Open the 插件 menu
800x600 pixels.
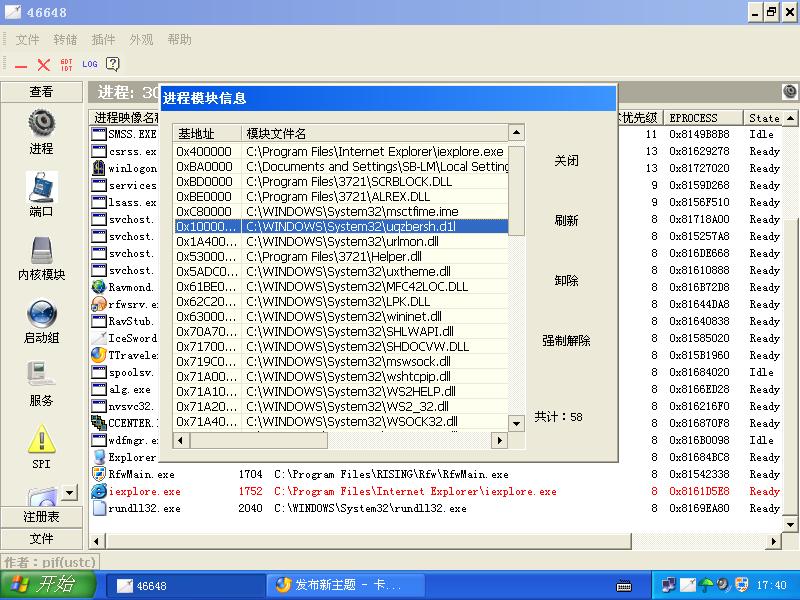pos(103,39)
